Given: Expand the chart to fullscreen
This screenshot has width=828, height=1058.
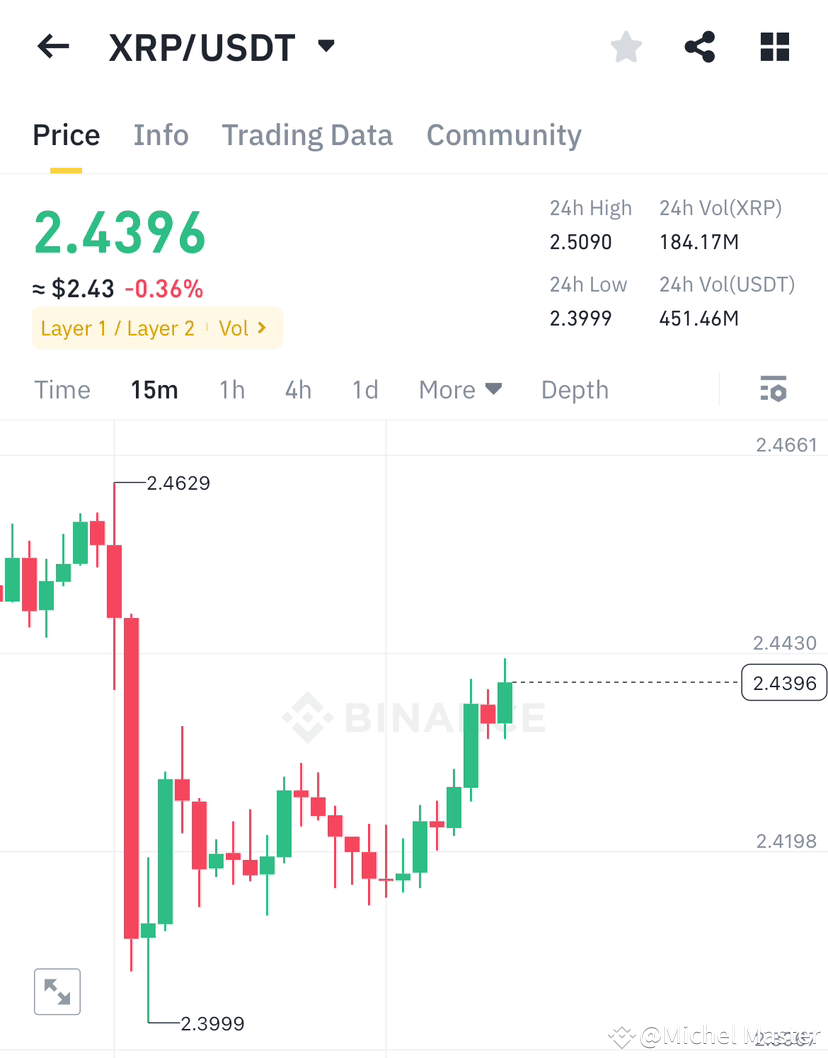Looking at the screenshot, I should (x=56, y=991).
